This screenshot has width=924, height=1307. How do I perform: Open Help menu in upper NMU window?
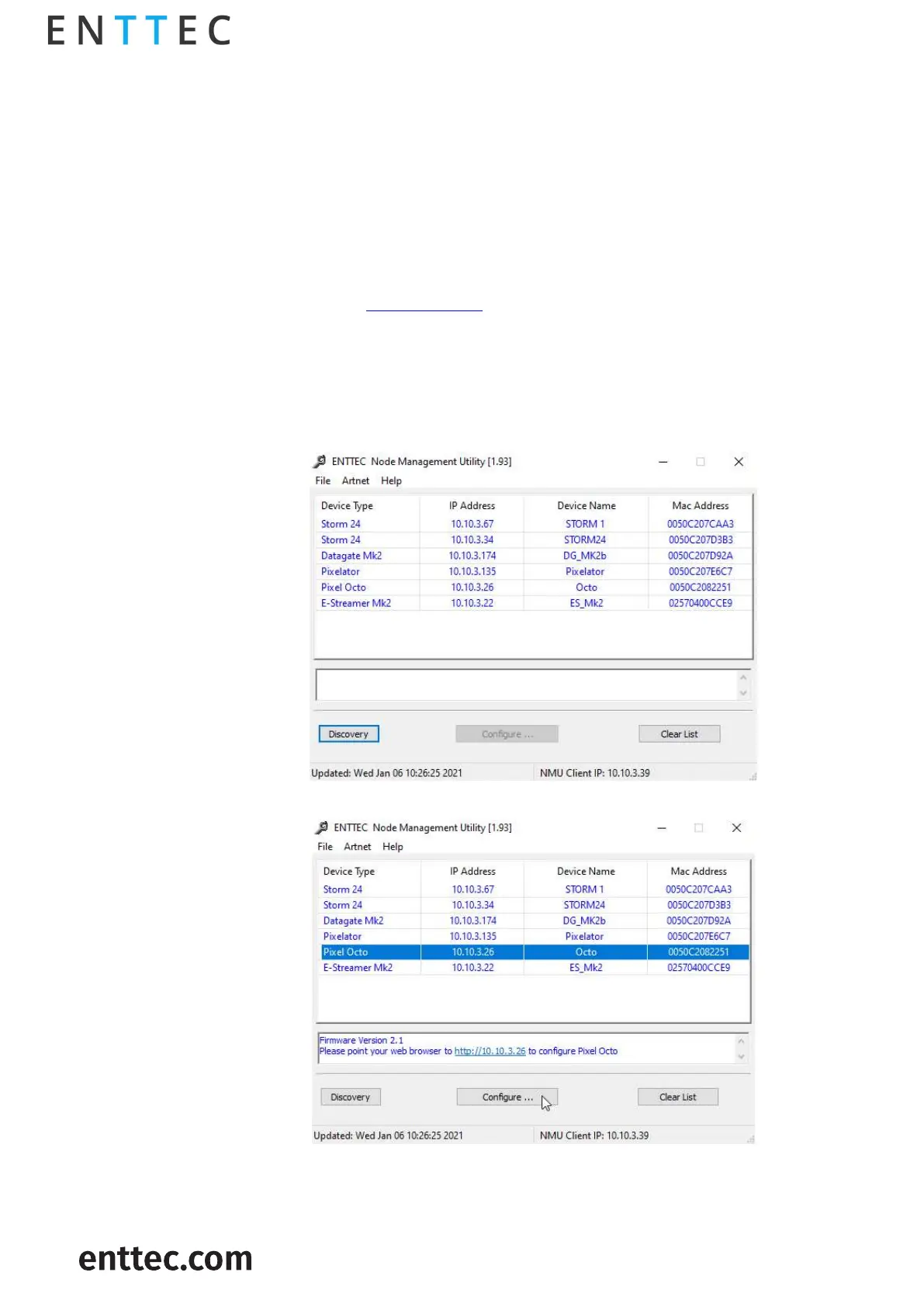point(391,481)
